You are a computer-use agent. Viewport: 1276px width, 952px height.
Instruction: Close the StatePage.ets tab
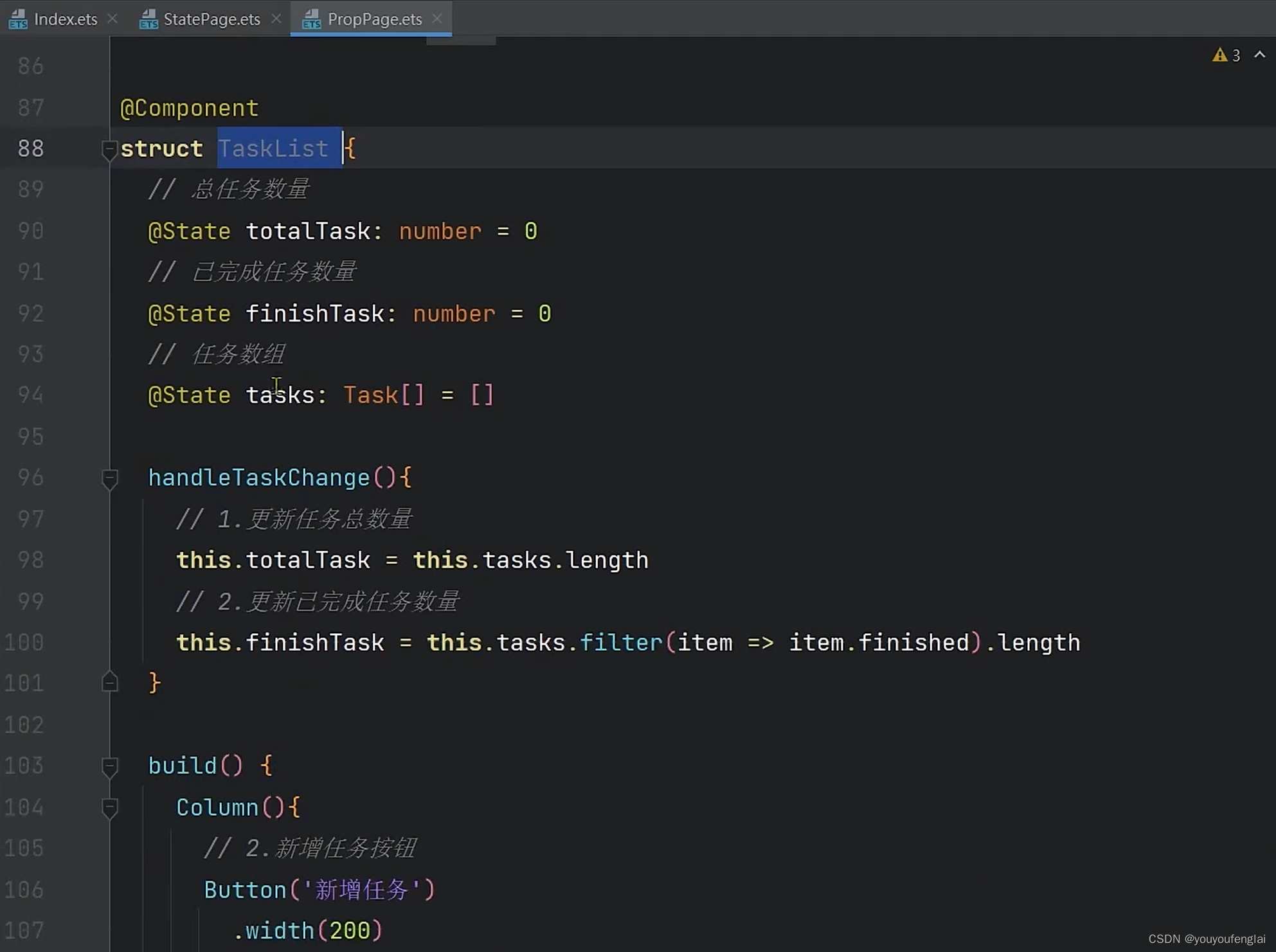(x=276, y=19)
